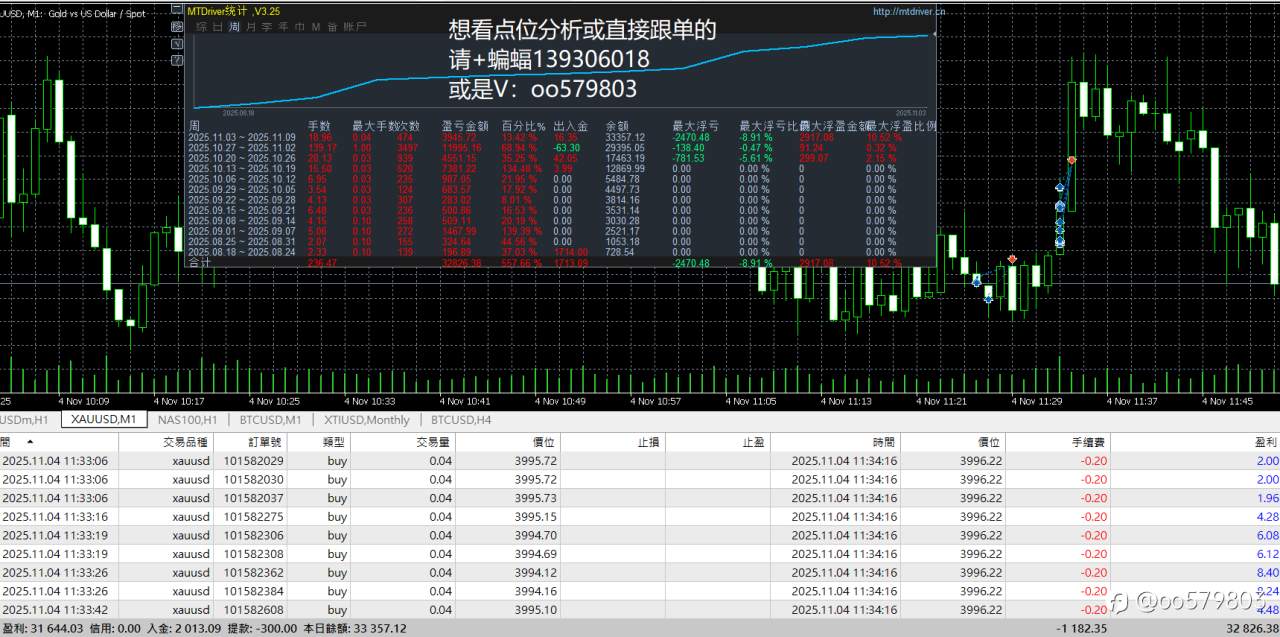Click the M view icon in MTDriver panel
Screen dimensions: 1280x637
pyautogui.click(x=315, y=27)
